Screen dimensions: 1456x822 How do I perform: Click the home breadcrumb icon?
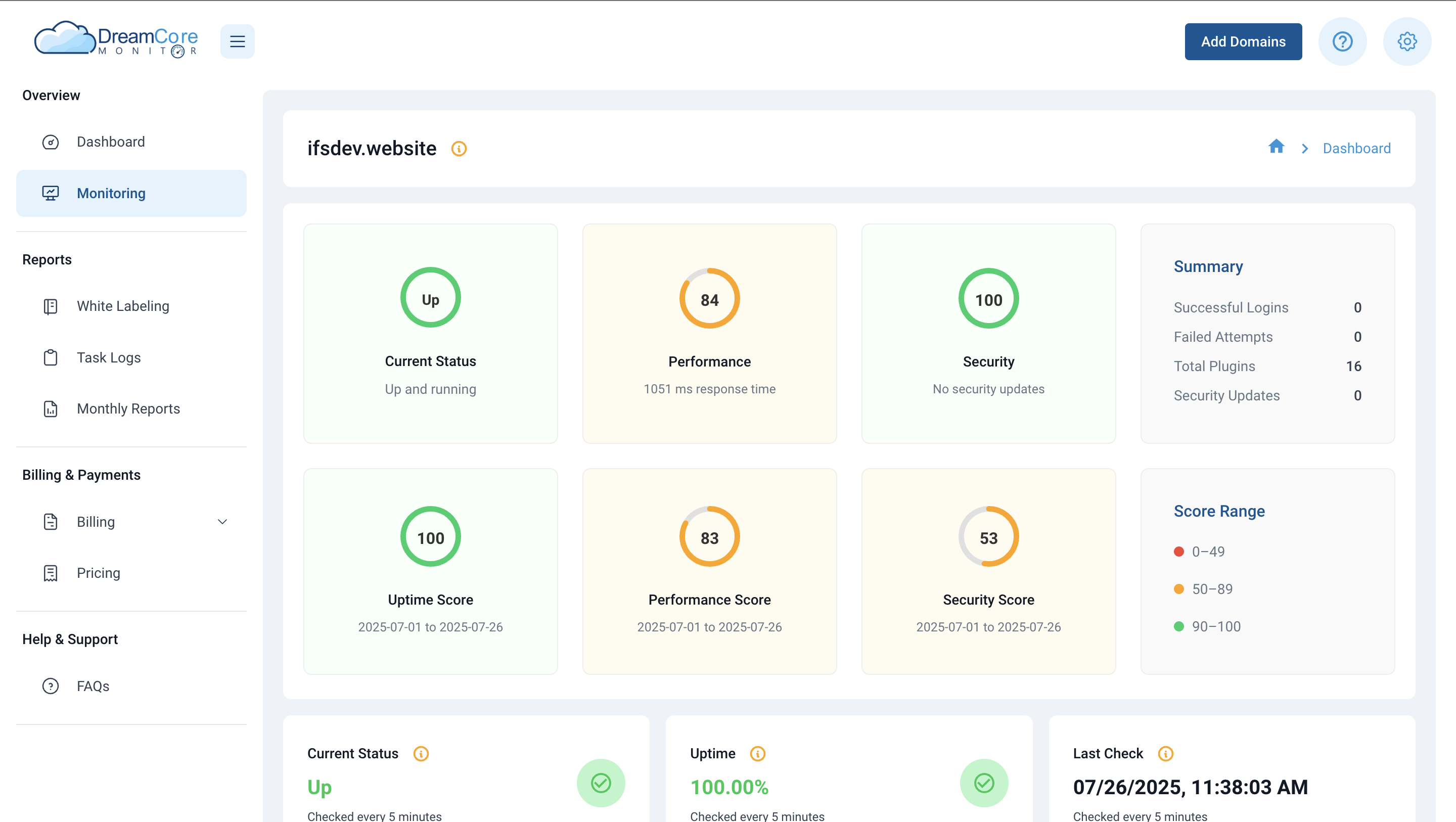pos(1276,147)
